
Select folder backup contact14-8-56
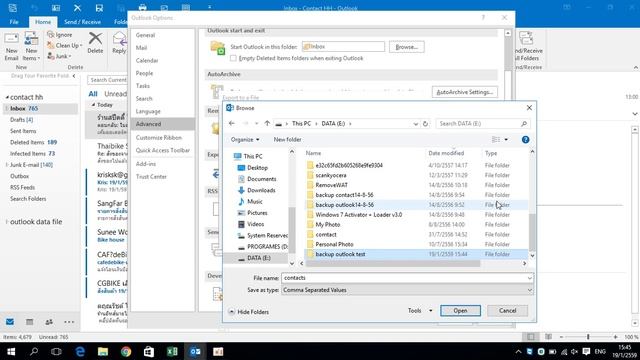[344, 195]
